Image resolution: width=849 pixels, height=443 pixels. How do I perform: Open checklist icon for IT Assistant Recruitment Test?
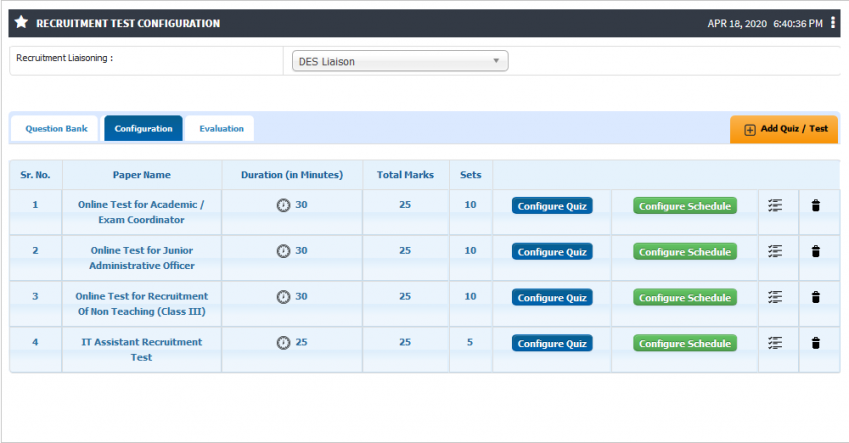(x=775, y=343)
